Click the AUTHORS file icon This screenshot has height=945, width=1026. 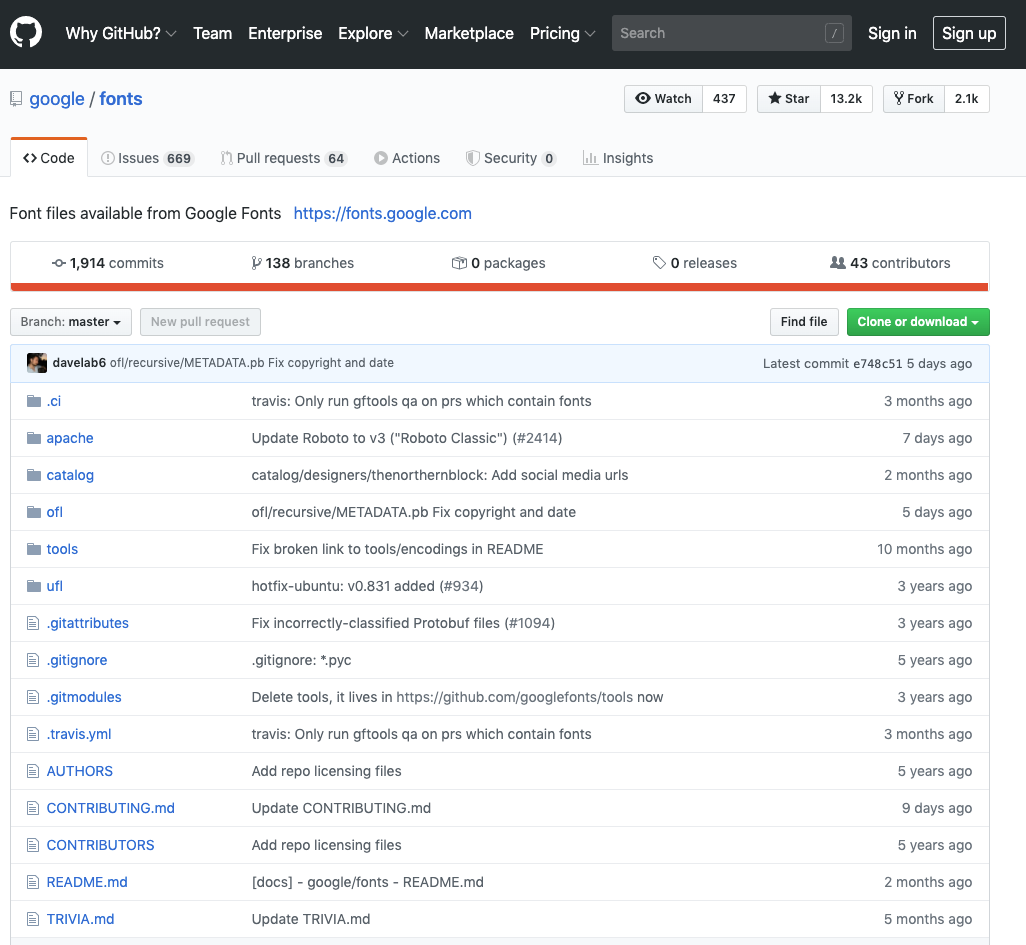click(33, 771)
